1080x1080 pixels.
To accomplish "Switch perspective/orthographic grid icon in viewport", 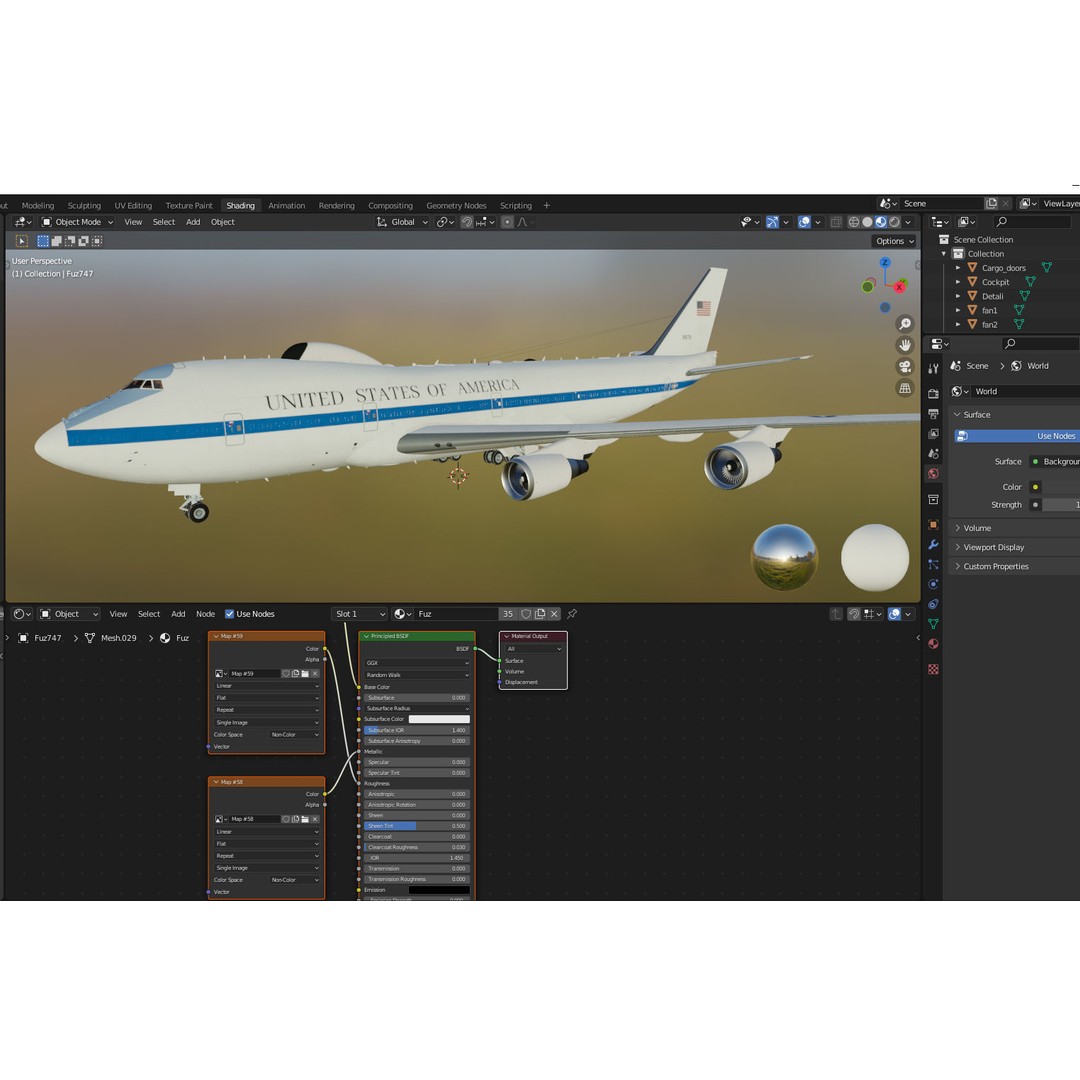I will point(905,388).
